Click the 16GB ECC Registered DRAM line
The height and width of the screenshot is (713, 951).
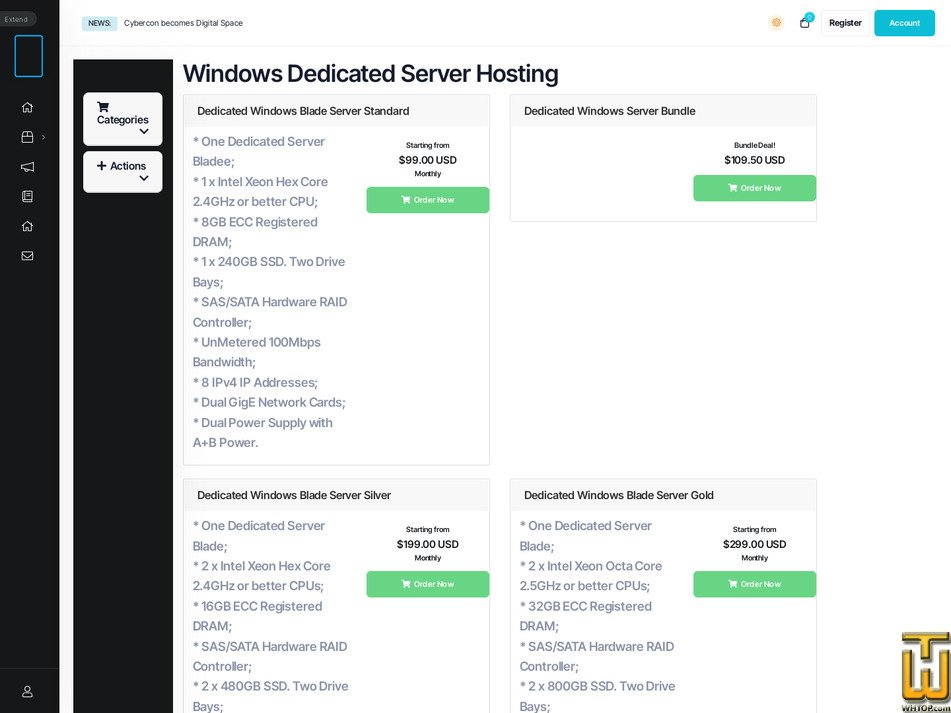(x=258, y=616)
